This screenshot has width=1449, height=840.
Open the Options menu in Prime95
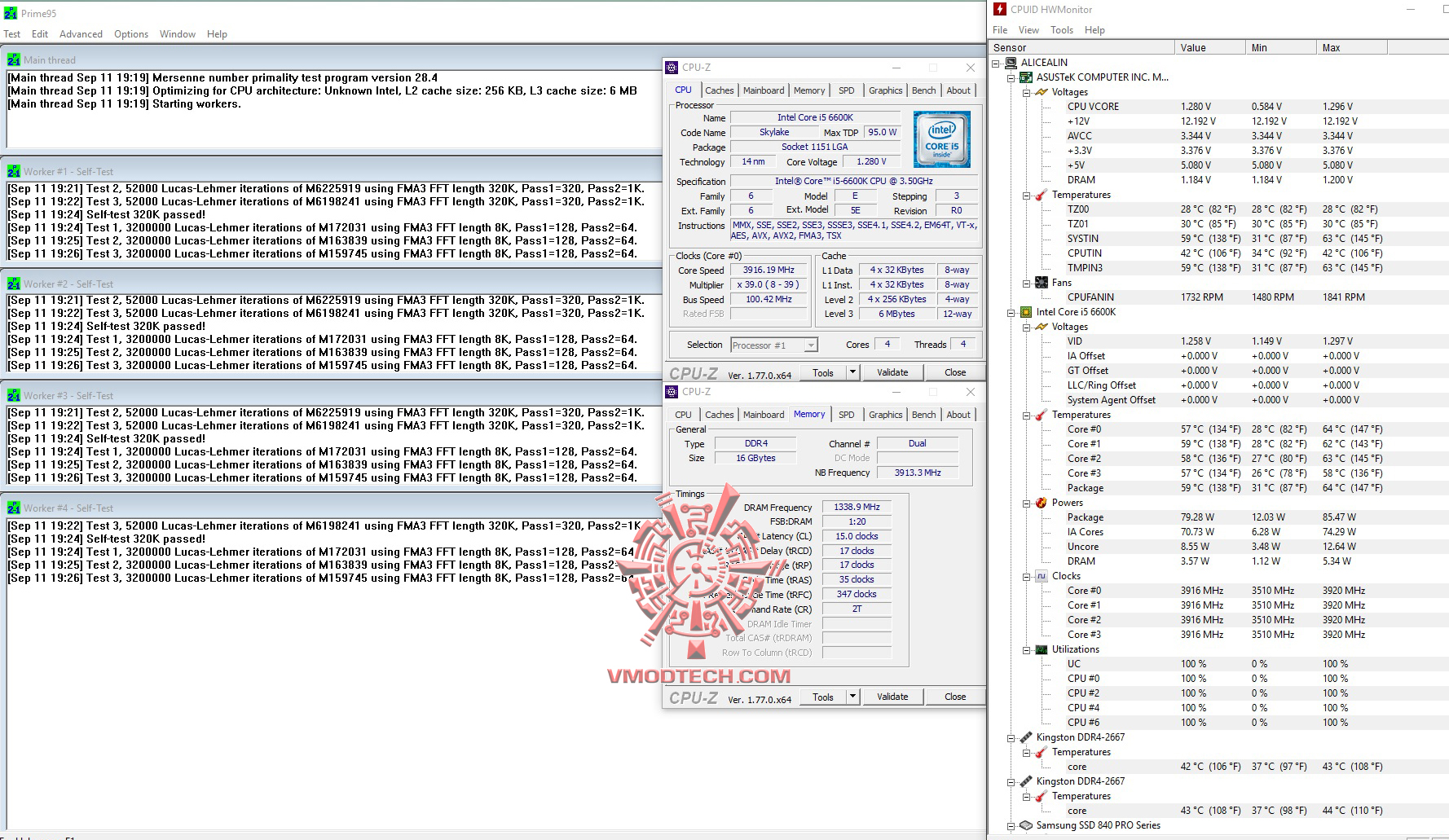tap(131, 34)
